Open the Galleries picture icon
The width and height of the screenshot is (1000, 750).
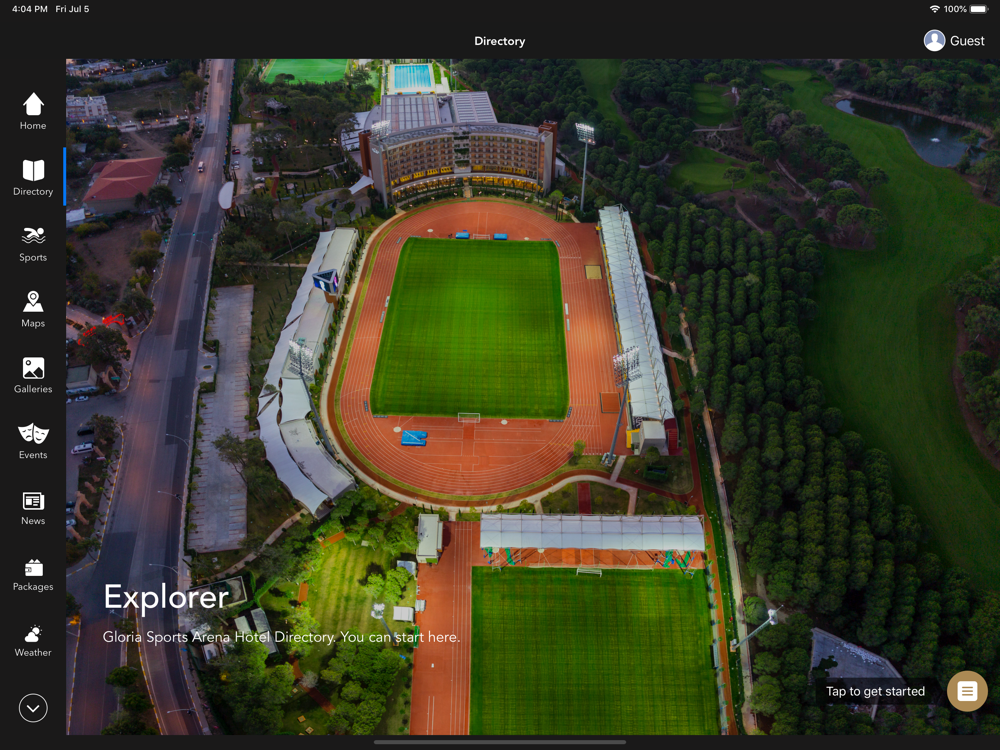33,368
